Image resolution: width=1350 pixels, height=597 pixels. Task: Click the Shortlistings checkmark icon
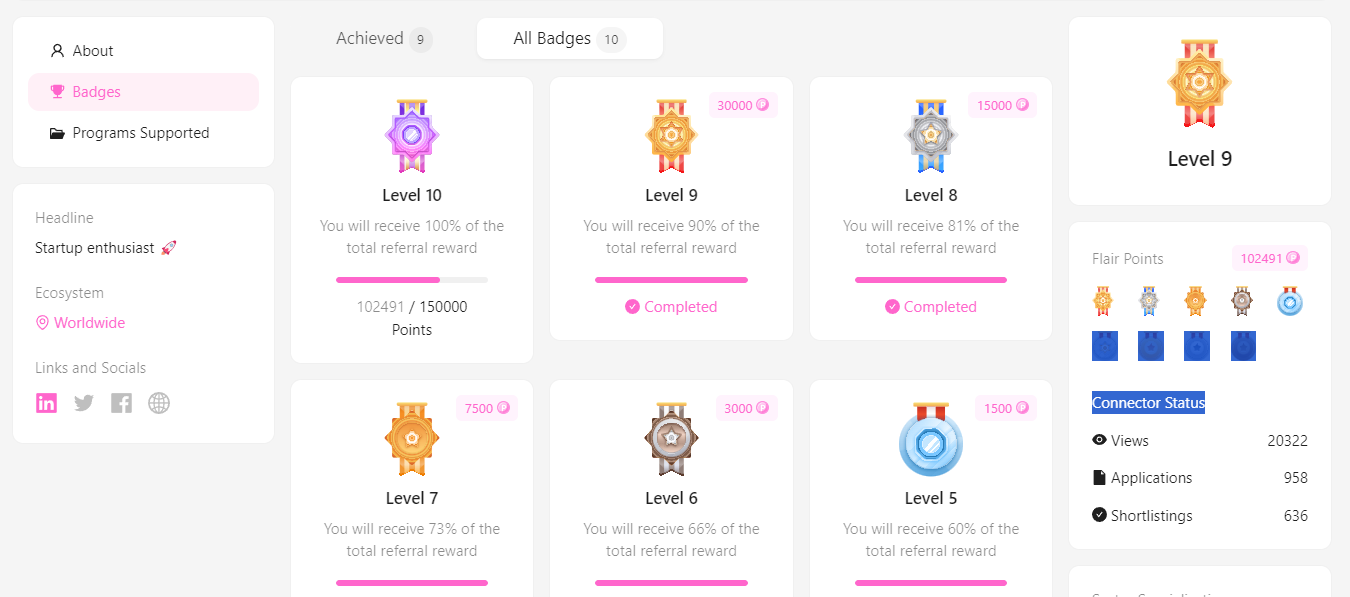1097,515
